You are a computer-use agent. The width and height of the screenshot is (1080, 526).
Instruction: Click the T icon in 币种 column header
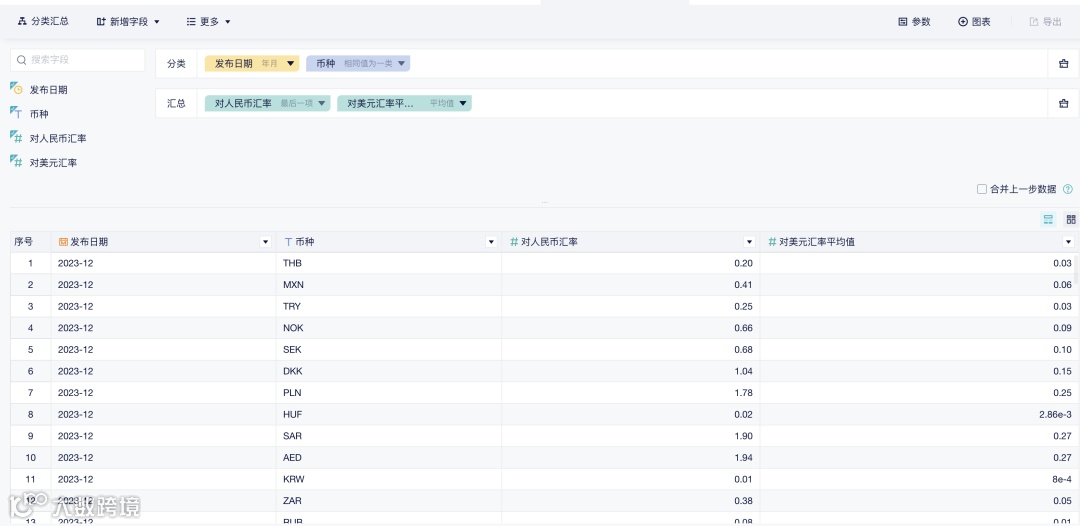288,242
